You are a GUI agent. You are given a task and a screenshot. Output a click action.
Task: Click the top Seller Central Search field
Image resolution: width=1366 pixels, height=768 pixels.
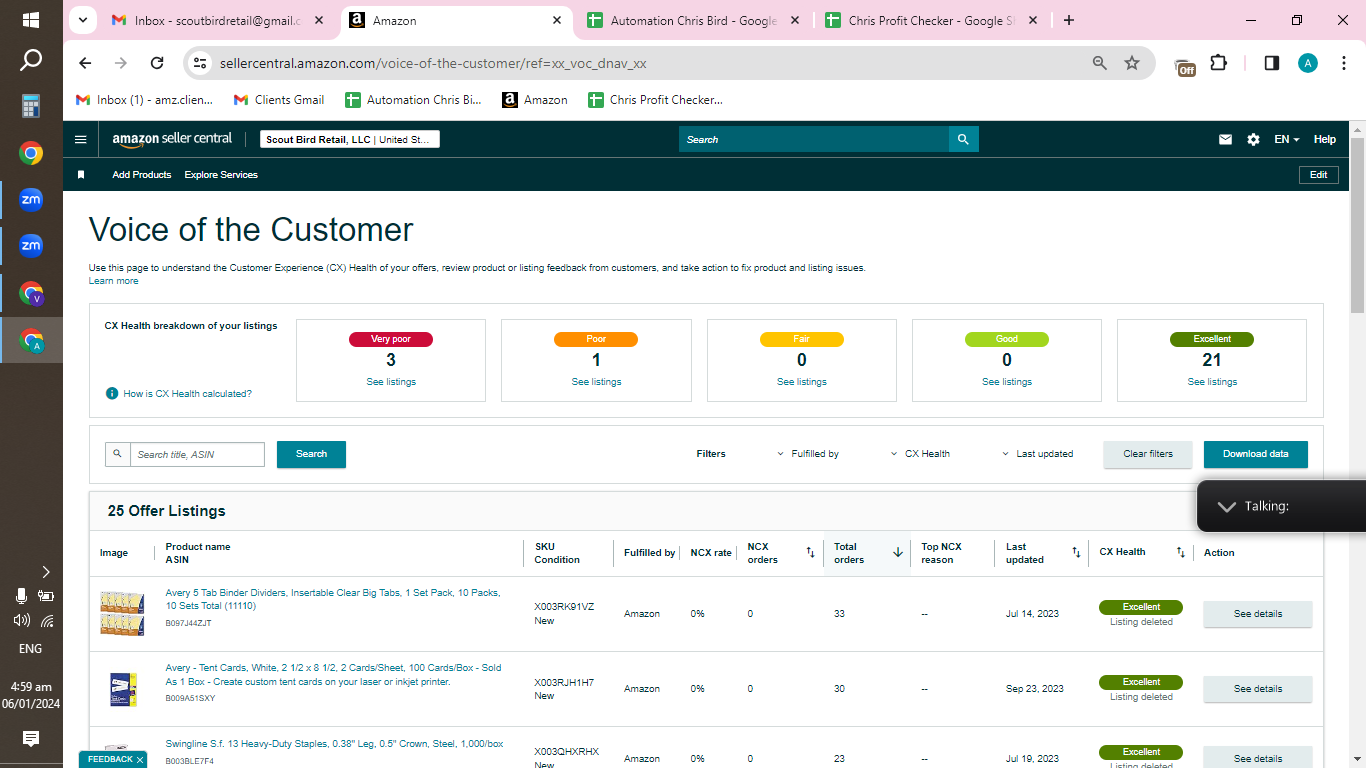(814, 140)
